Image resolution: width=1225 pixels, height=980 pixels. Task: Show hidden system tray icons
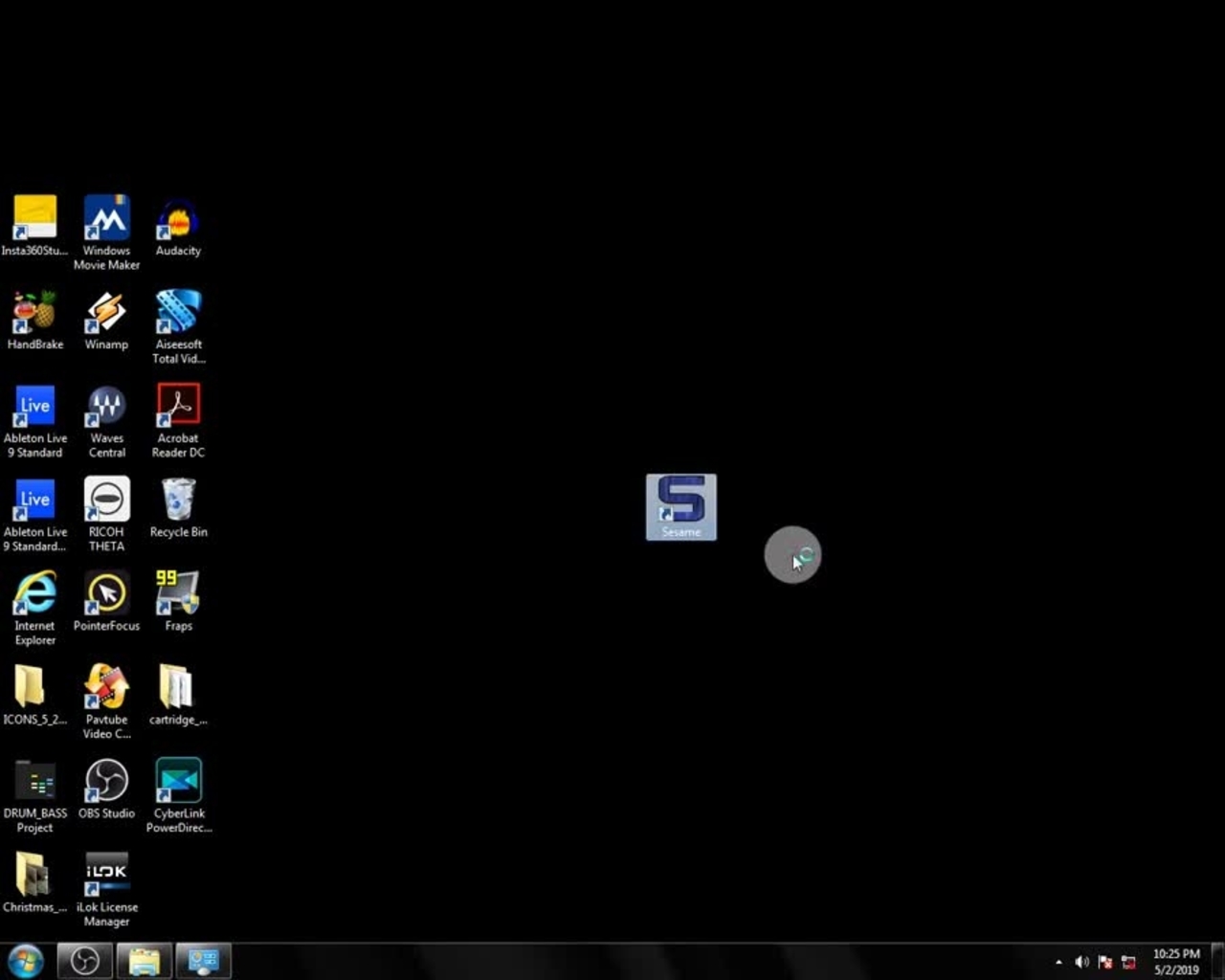1058,962
